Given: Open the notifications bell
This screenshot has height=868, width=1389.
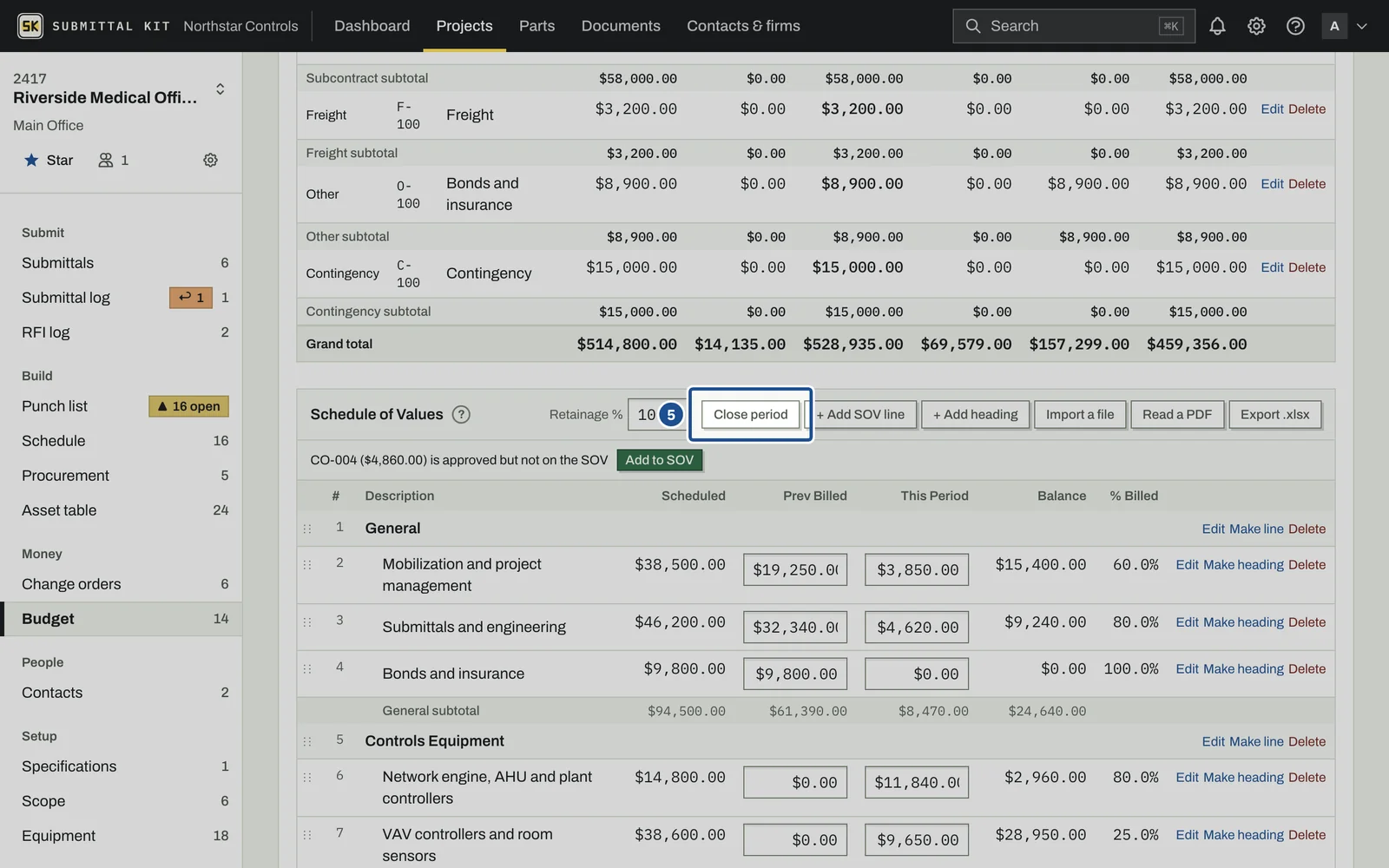Looking at the screenshot, I should [x=1217, y=26].
